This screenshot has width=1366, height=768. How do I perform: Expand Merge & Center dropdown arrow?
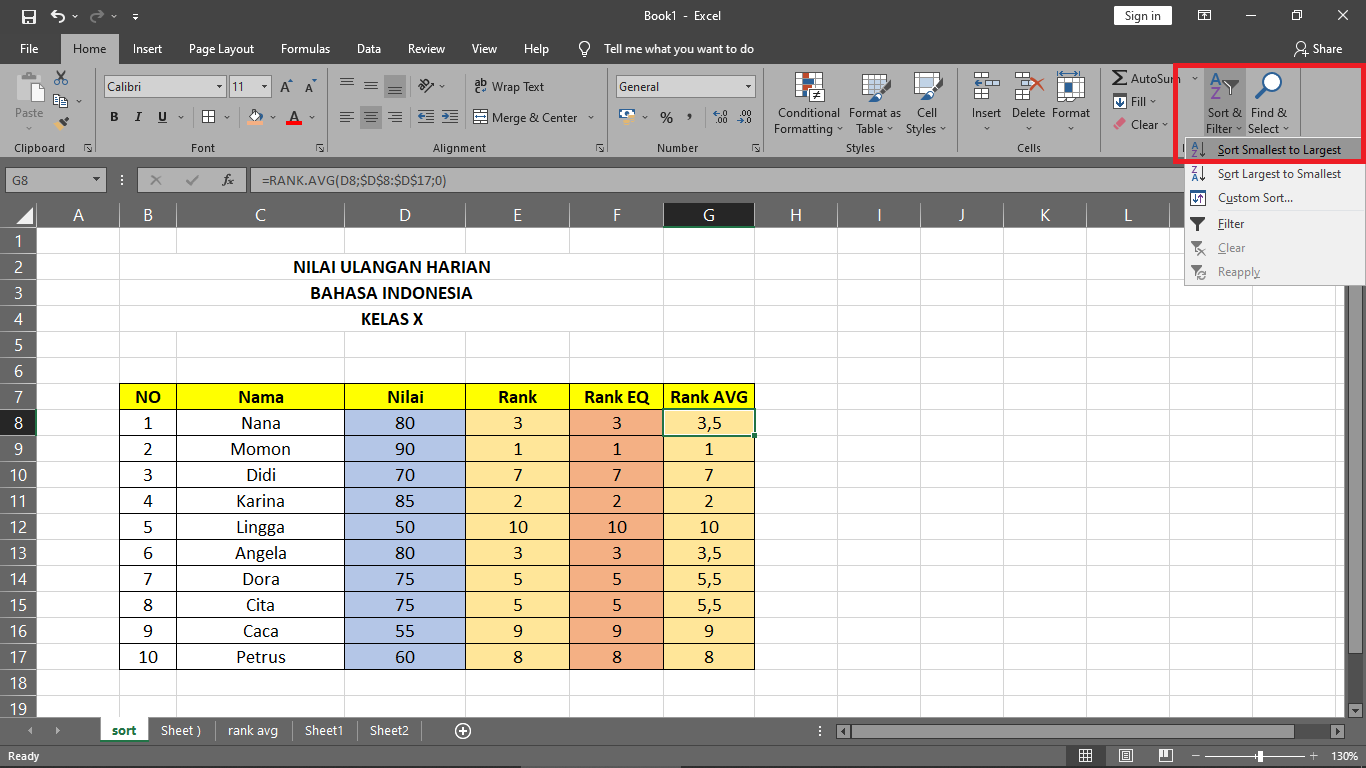591,117
